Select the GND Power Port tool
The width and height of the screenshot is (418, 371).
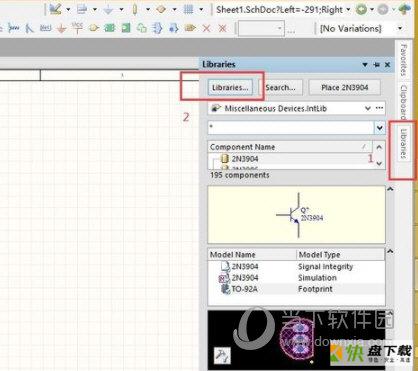[x=61, y=29]
